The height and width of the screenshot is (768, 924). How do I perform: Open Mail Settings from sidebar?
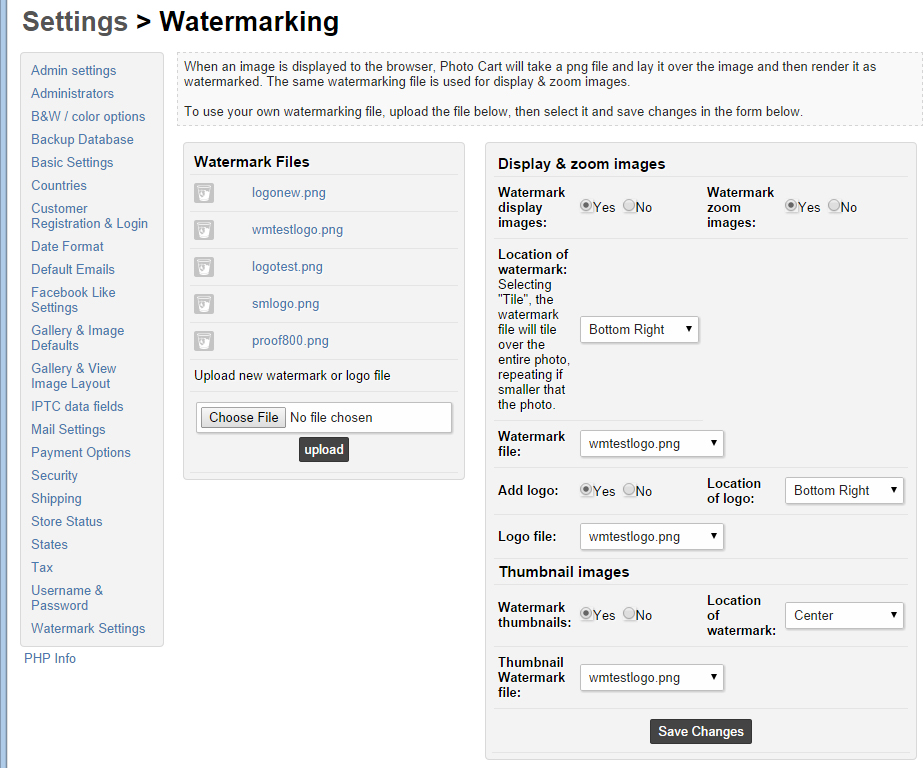click(x=68, y=430)
